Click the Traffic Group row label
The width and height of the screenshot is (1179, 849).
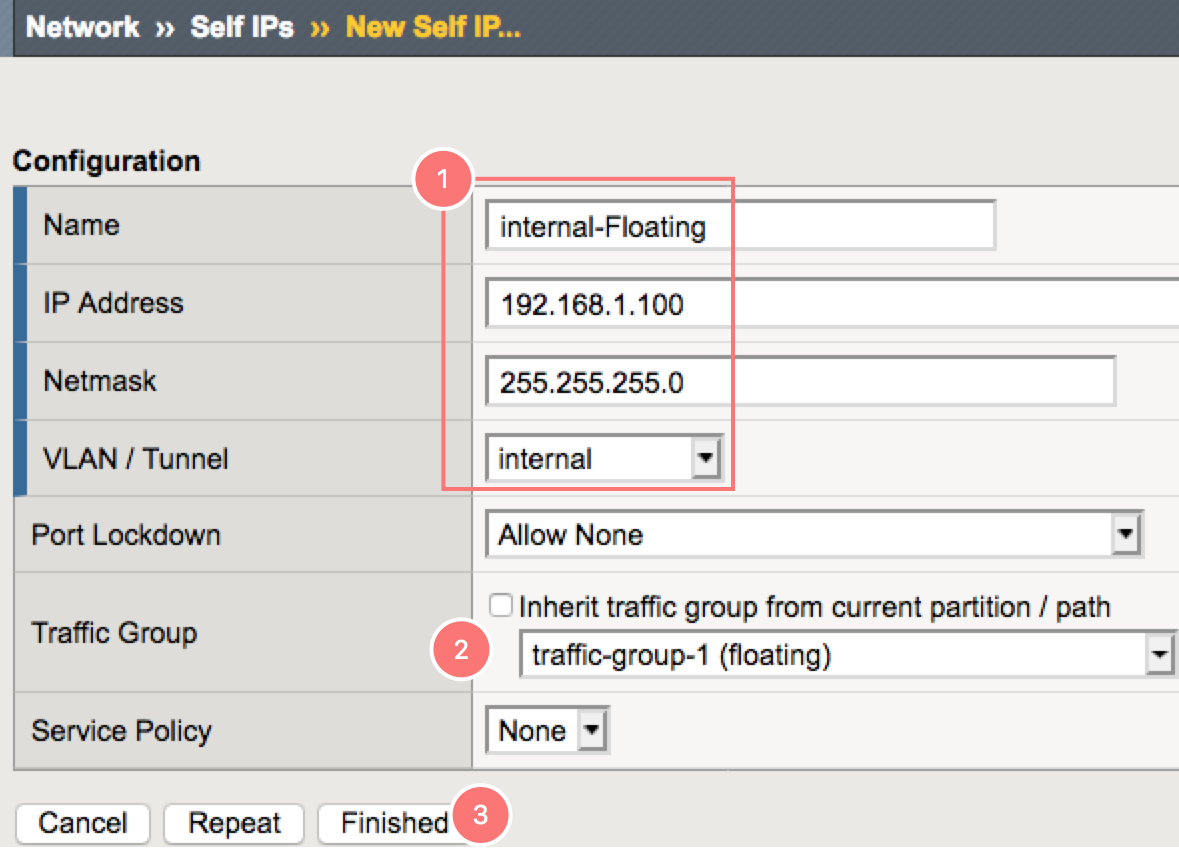click(x=114, y=633)
